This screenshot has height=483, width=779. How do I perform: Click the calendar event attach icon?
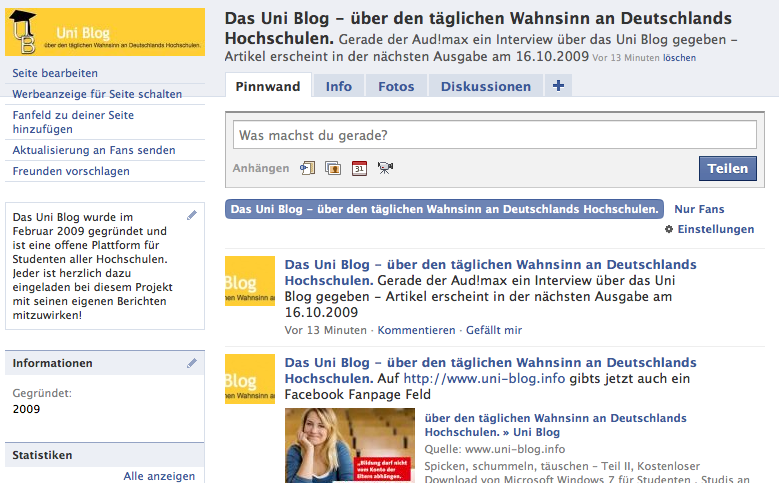click(x=359, y=168)
